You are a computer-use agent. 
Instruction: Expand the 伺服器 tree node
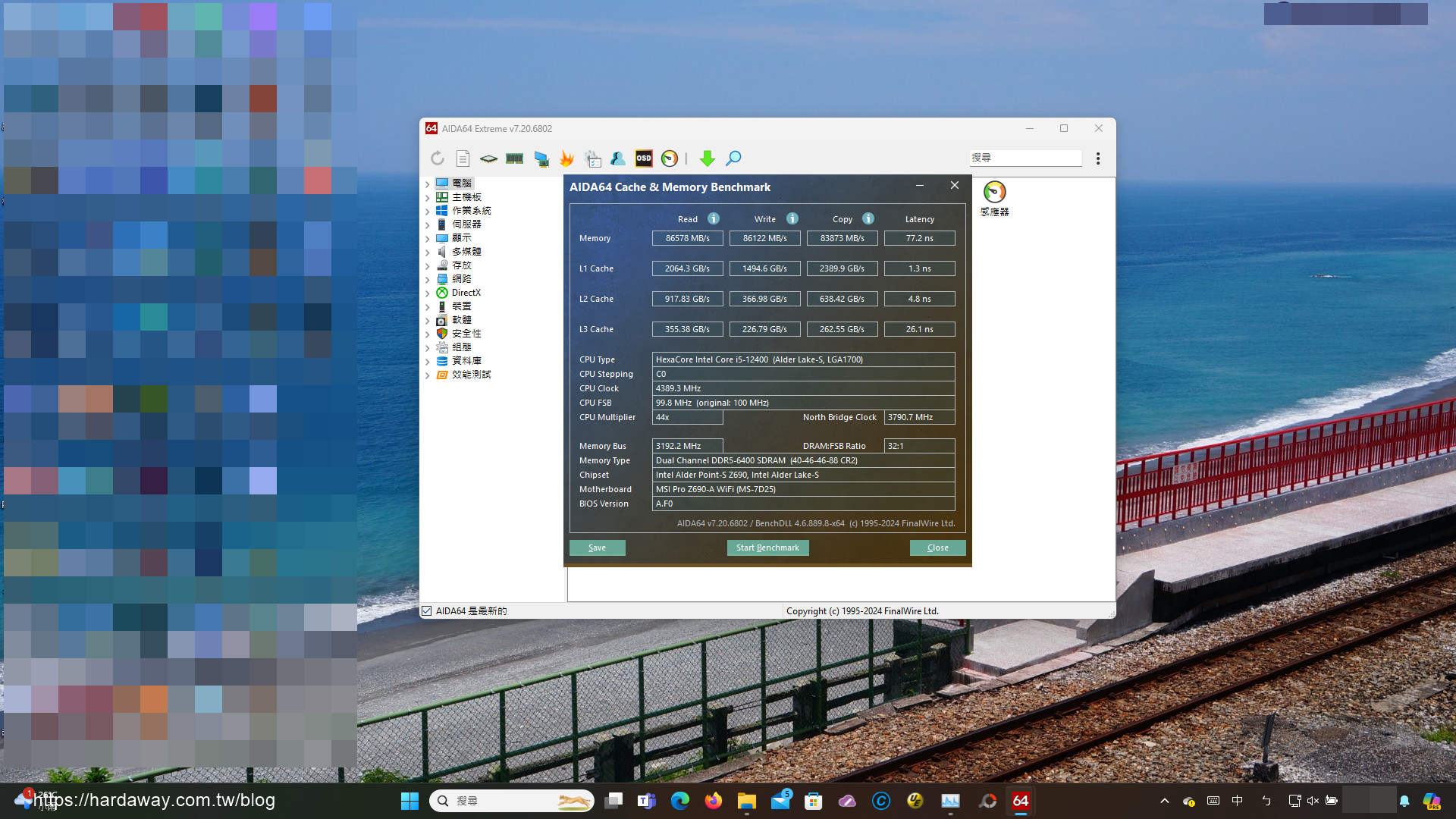click(428, 224)
